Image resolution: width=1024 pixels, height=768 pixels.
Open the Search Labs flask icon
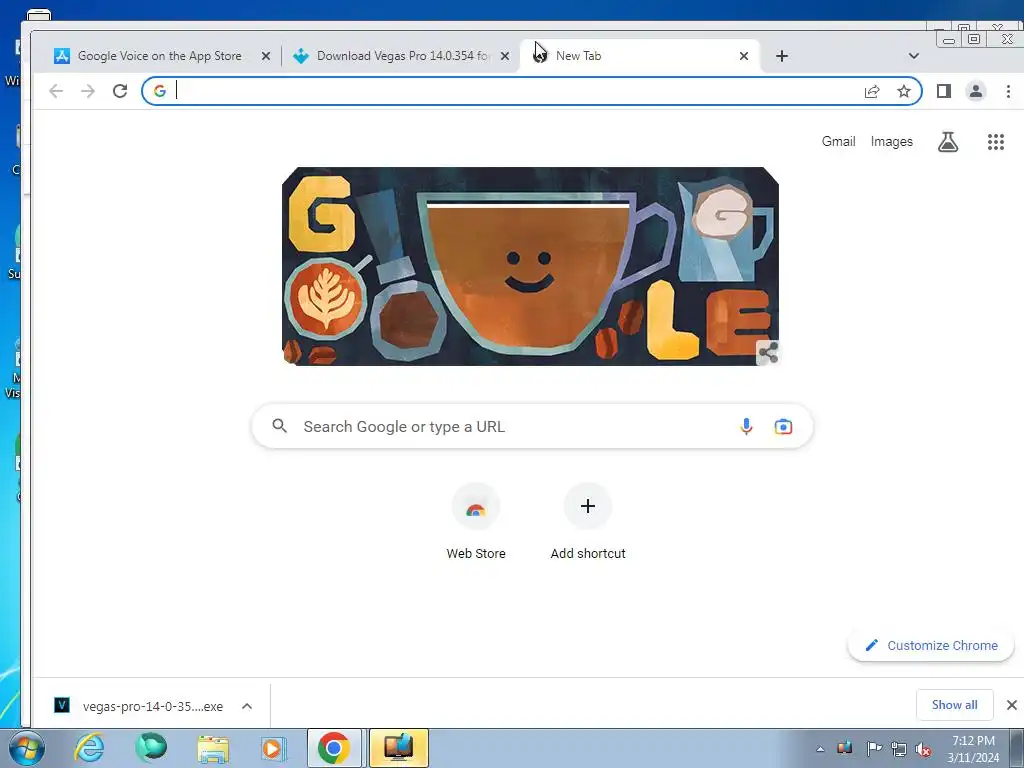tap(948, 142)
